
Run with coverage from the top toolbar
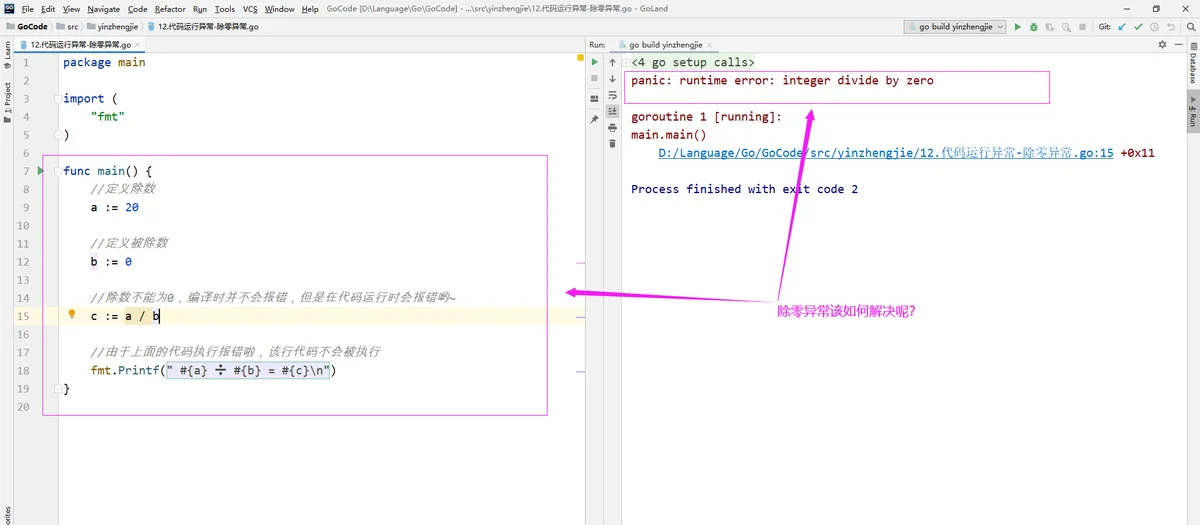(1050, 27)
